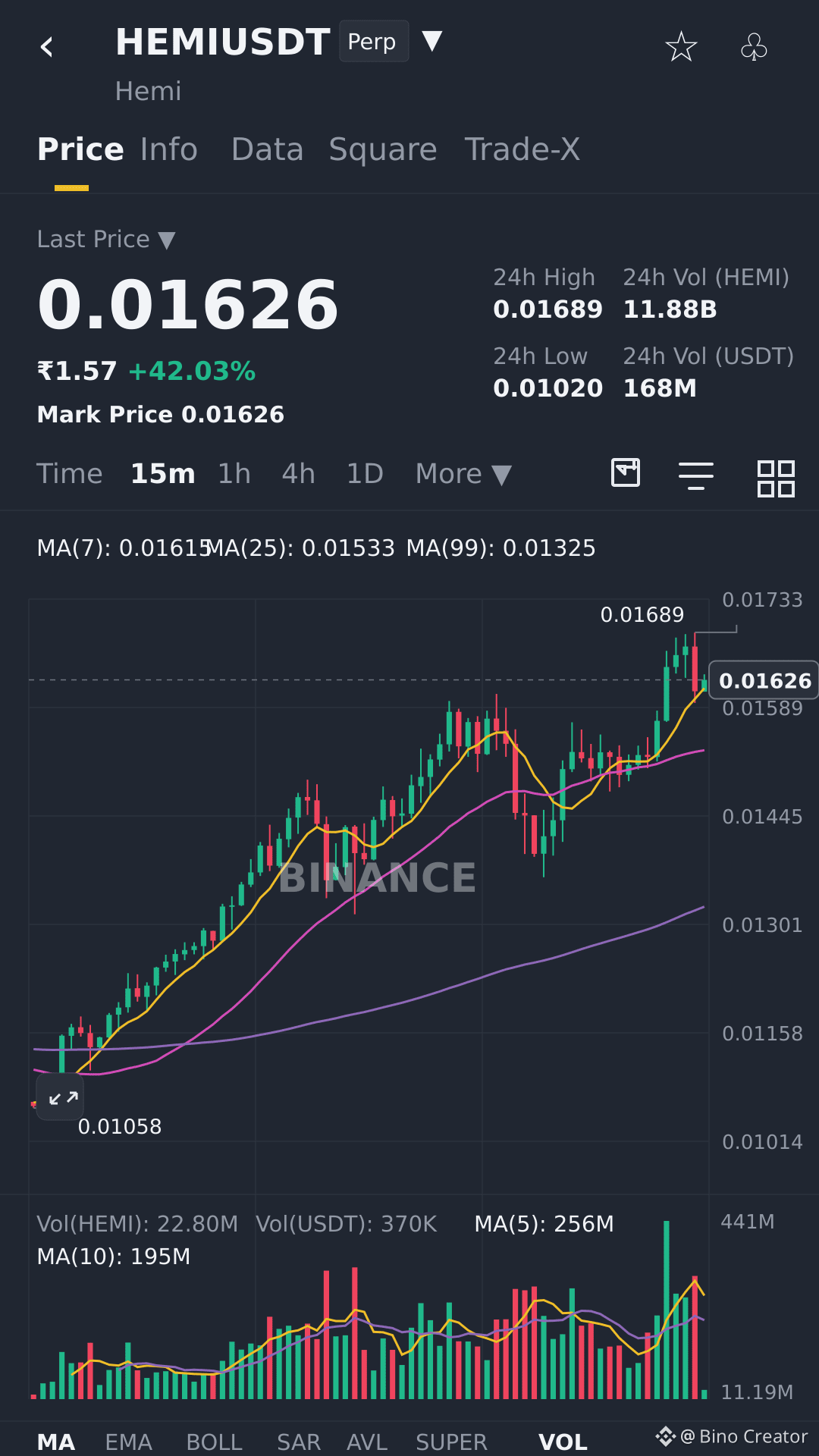Open the chart drawing tool icon

pos(626,472)
